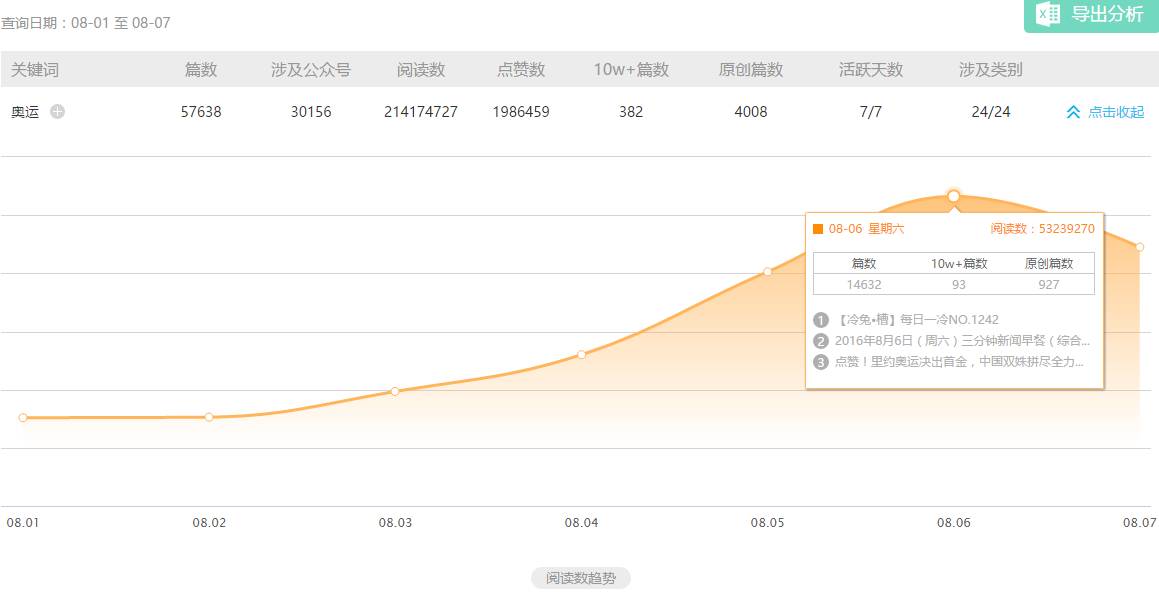Open the 点赞！里约奥运决出首金 article

(959, 362)
